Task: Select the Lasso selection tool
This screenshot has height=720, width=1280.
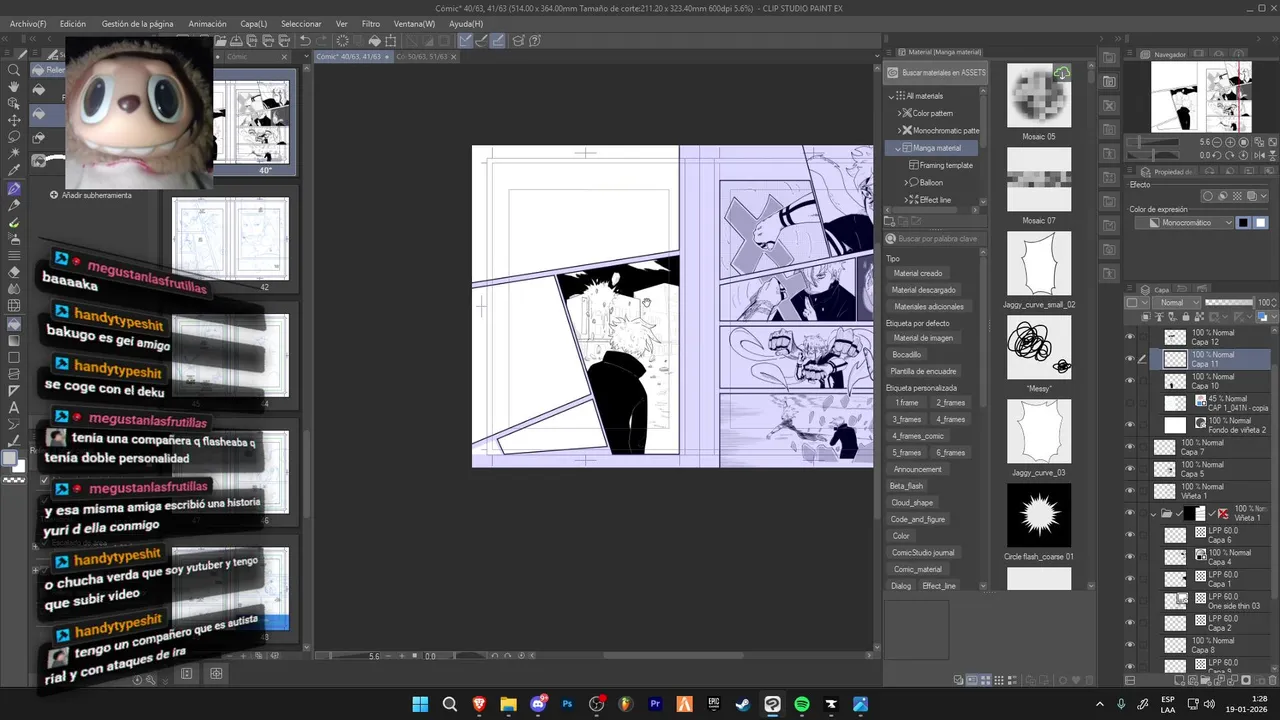Action: 14,137
